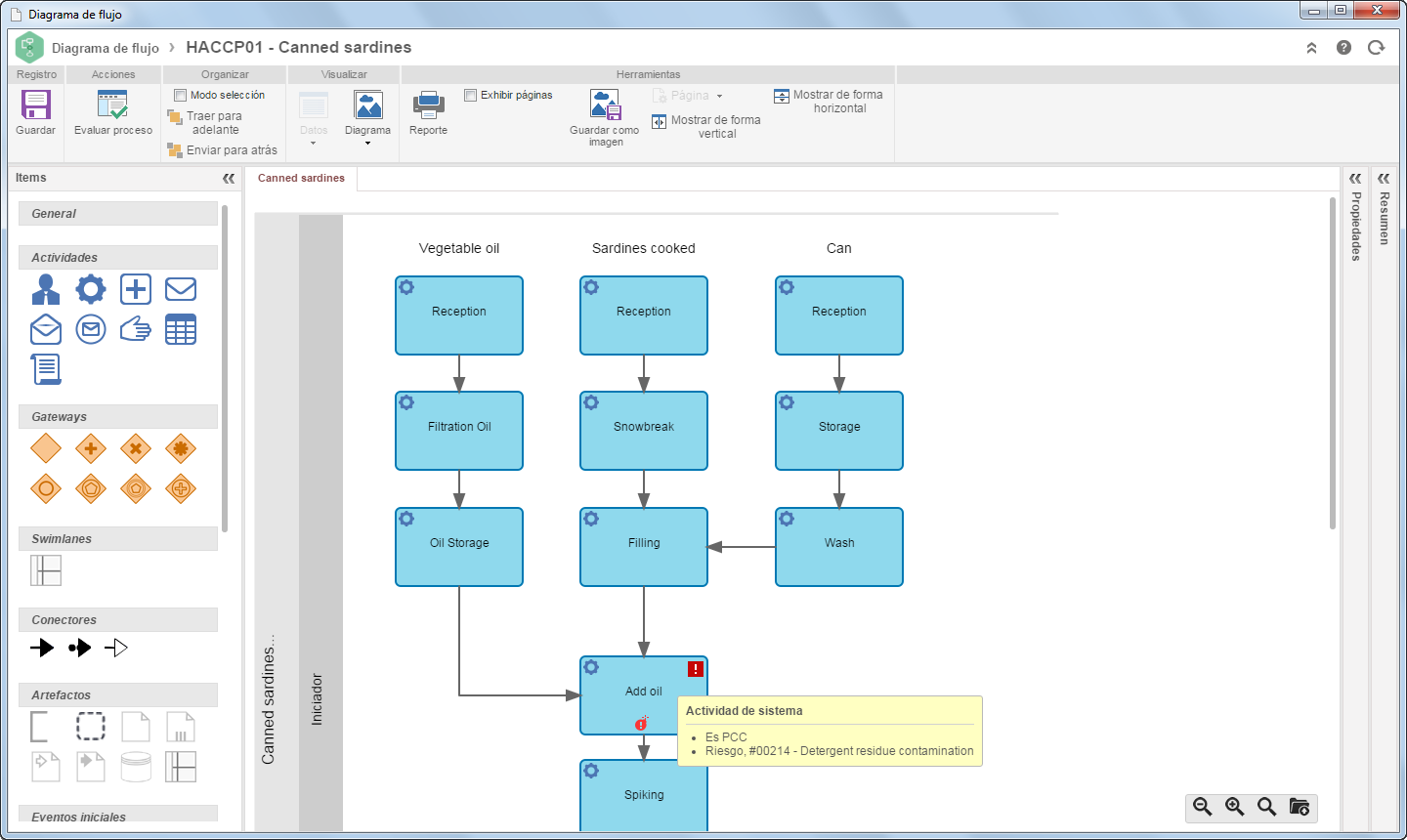Select the manual hand activity icon
This screenshot has width=1407, height=840.
coord(136,329)
